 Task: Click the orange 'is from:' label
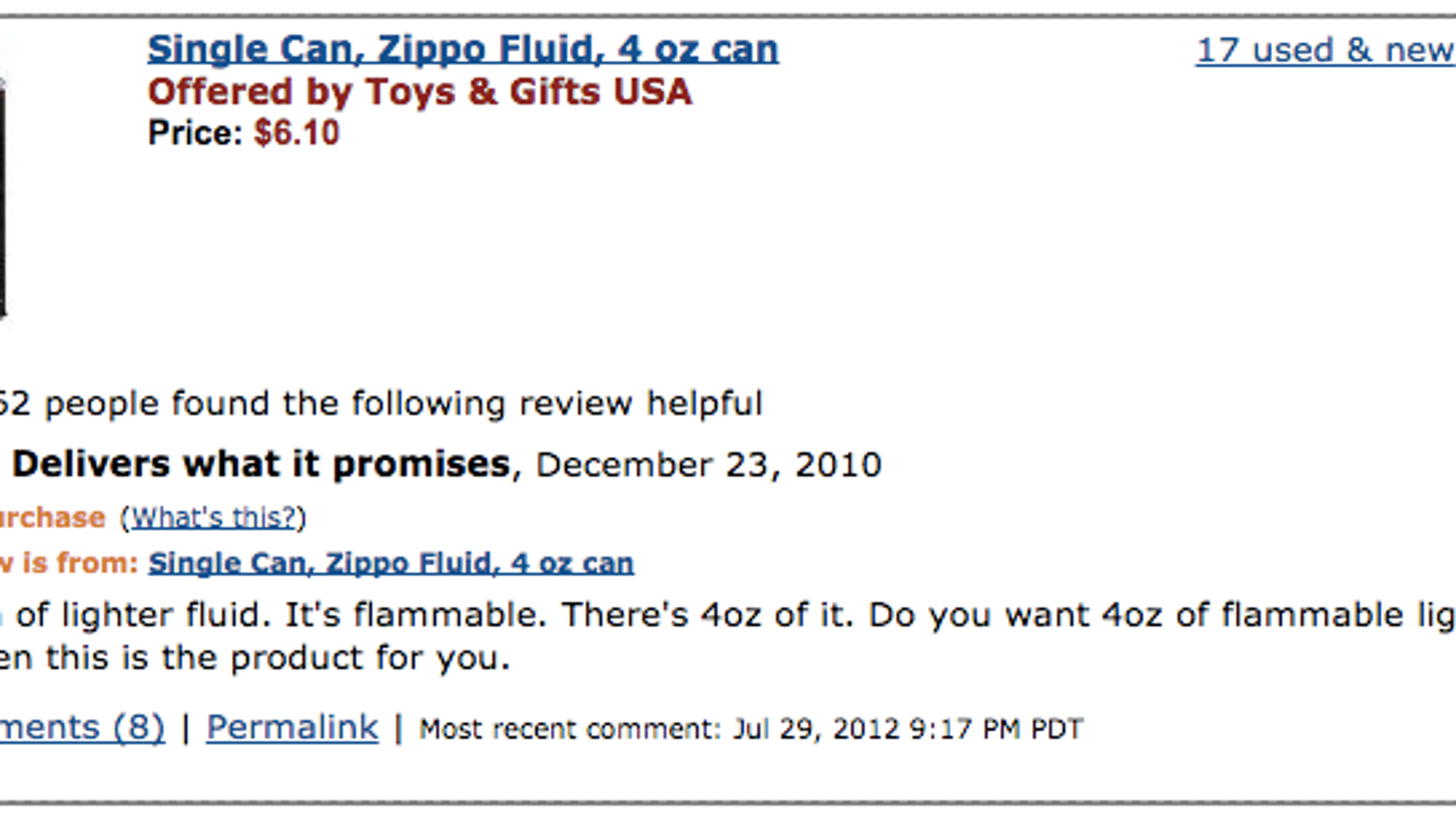pos(80,563)
